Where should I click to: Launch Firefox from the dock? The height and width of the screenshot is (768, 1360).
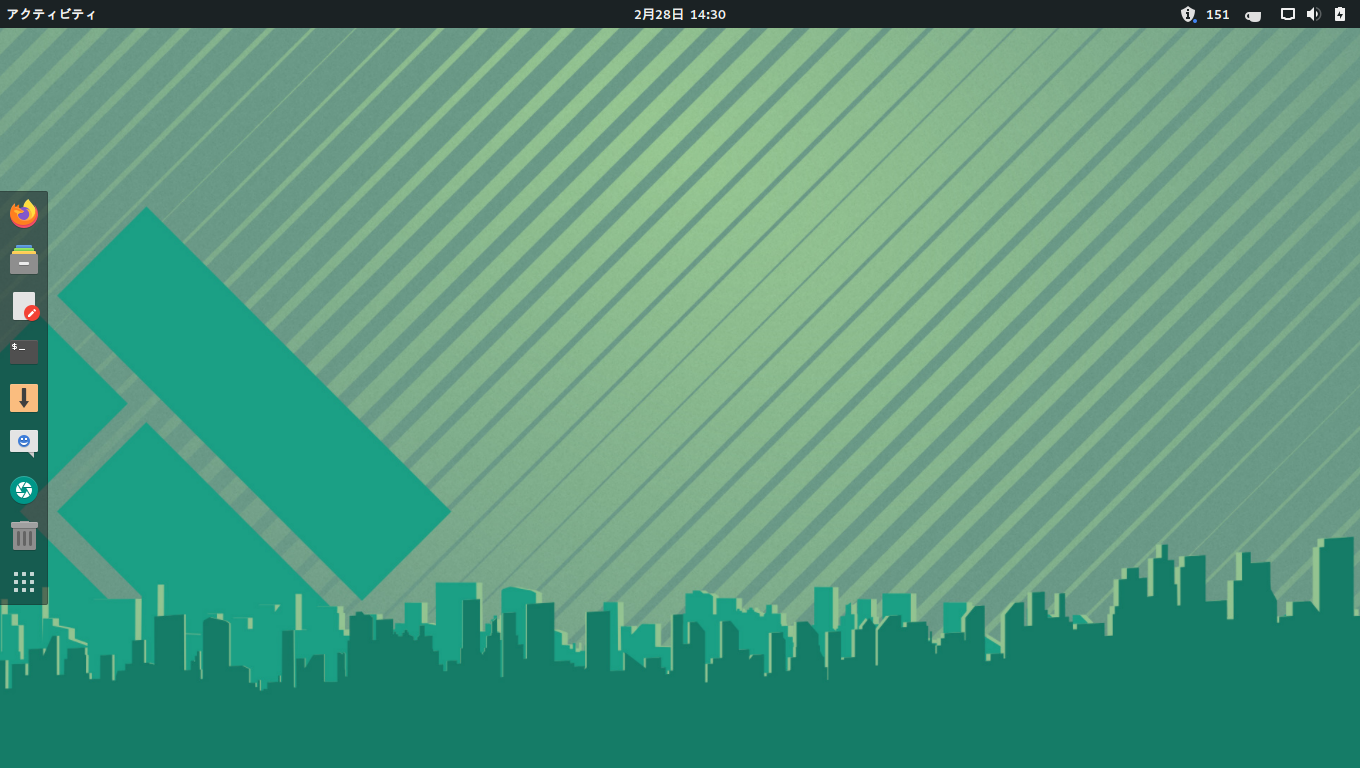click(24, 214)
